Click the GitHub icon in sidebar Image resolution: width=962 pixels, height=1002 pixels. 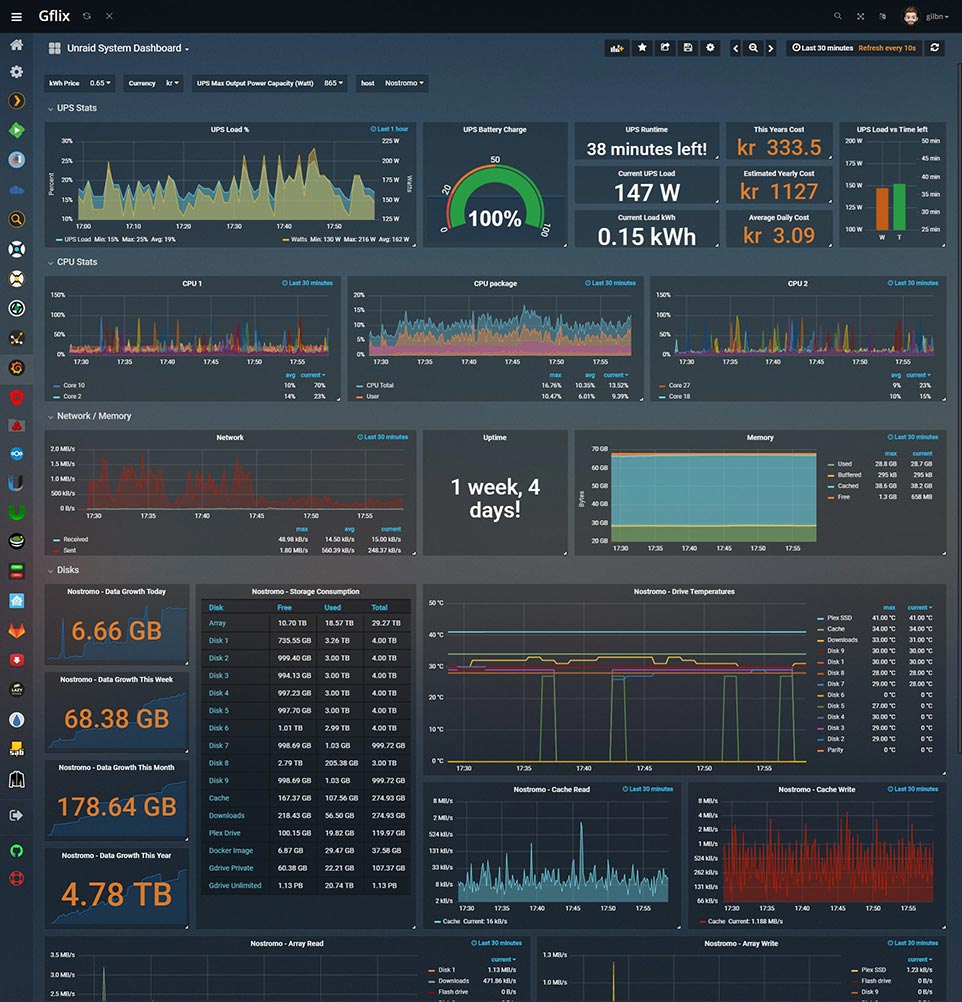(x=16, y=850)
